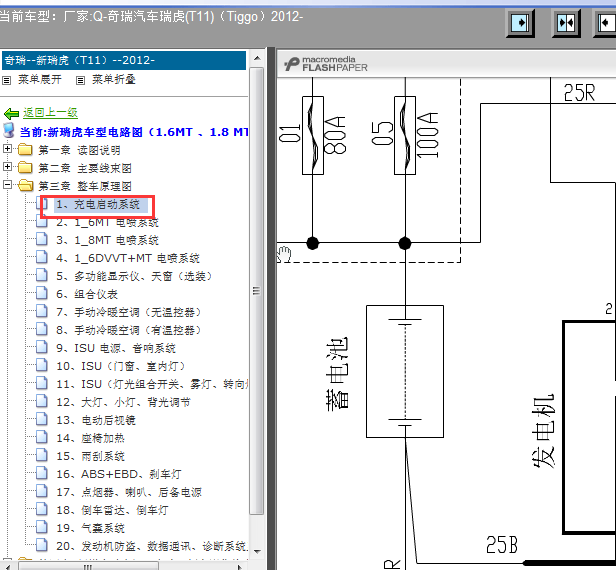This screenshot has height=570, width=616.
Task: Click the 菜单展开 menu expand icon
Action: (x=7, y=81)
